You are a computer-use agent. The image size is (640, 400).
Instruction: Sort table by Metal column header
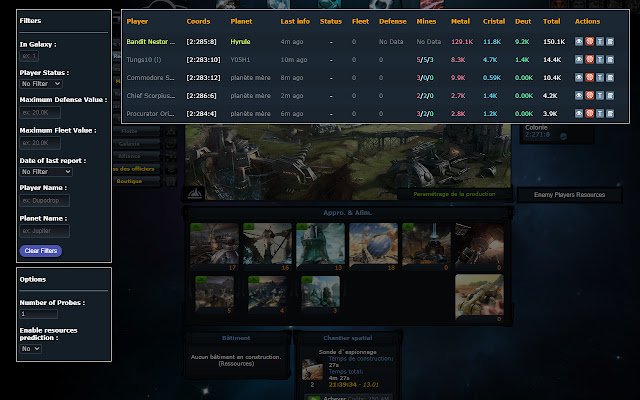[460, 21]
